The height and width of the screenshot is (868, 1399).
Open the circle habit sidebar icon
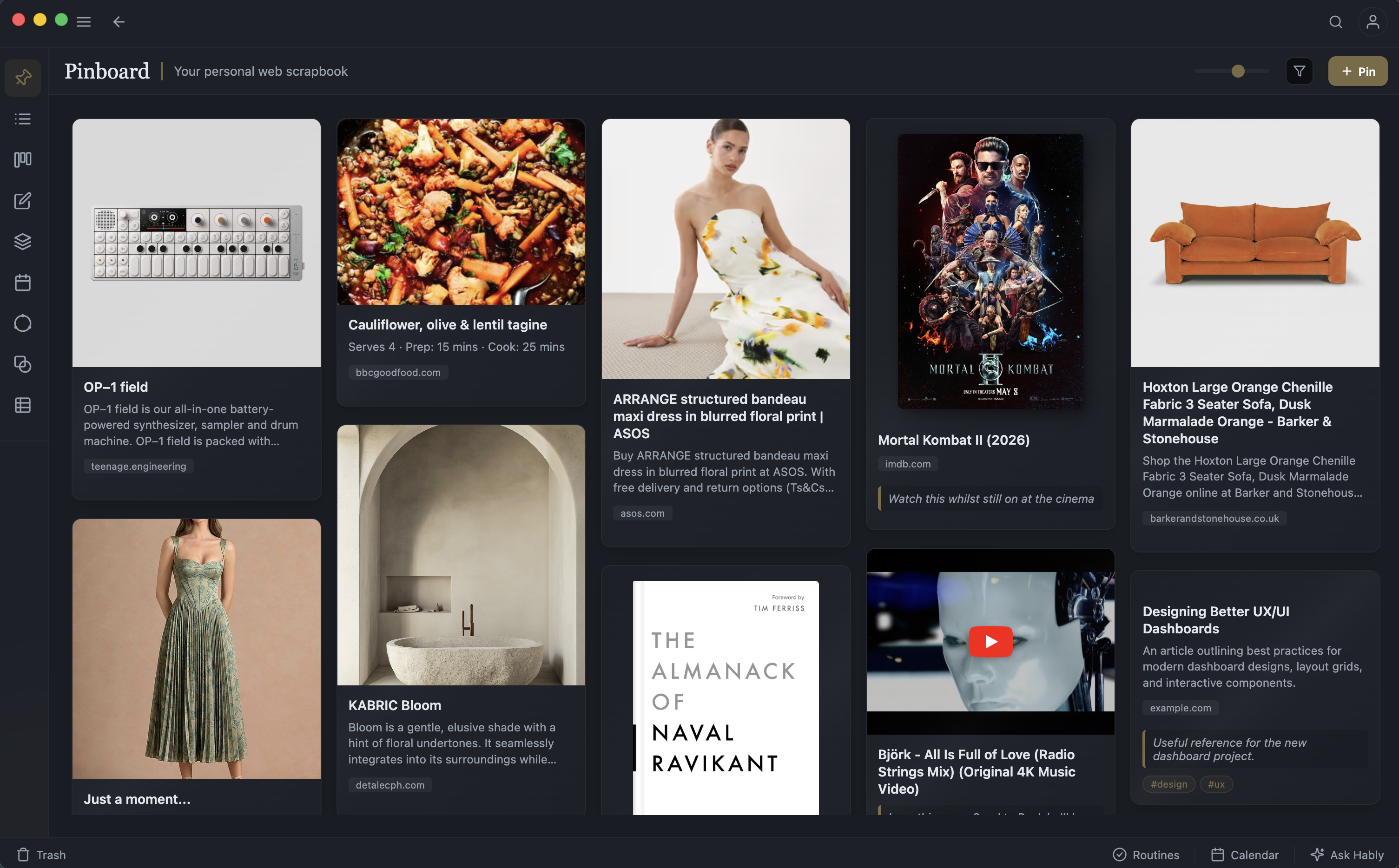[x=23, y=323]
